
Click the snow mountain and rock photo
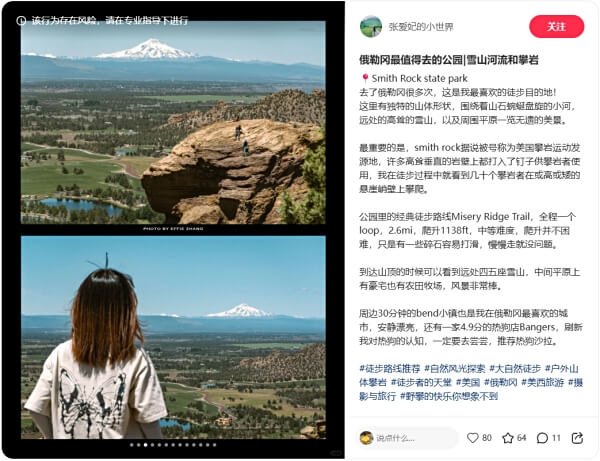[x=173, y=122]
